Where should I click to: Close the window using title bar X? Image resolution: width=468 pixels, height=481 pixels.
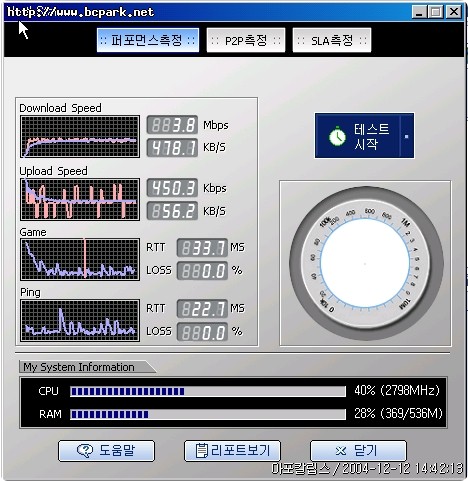coord(454,12)
